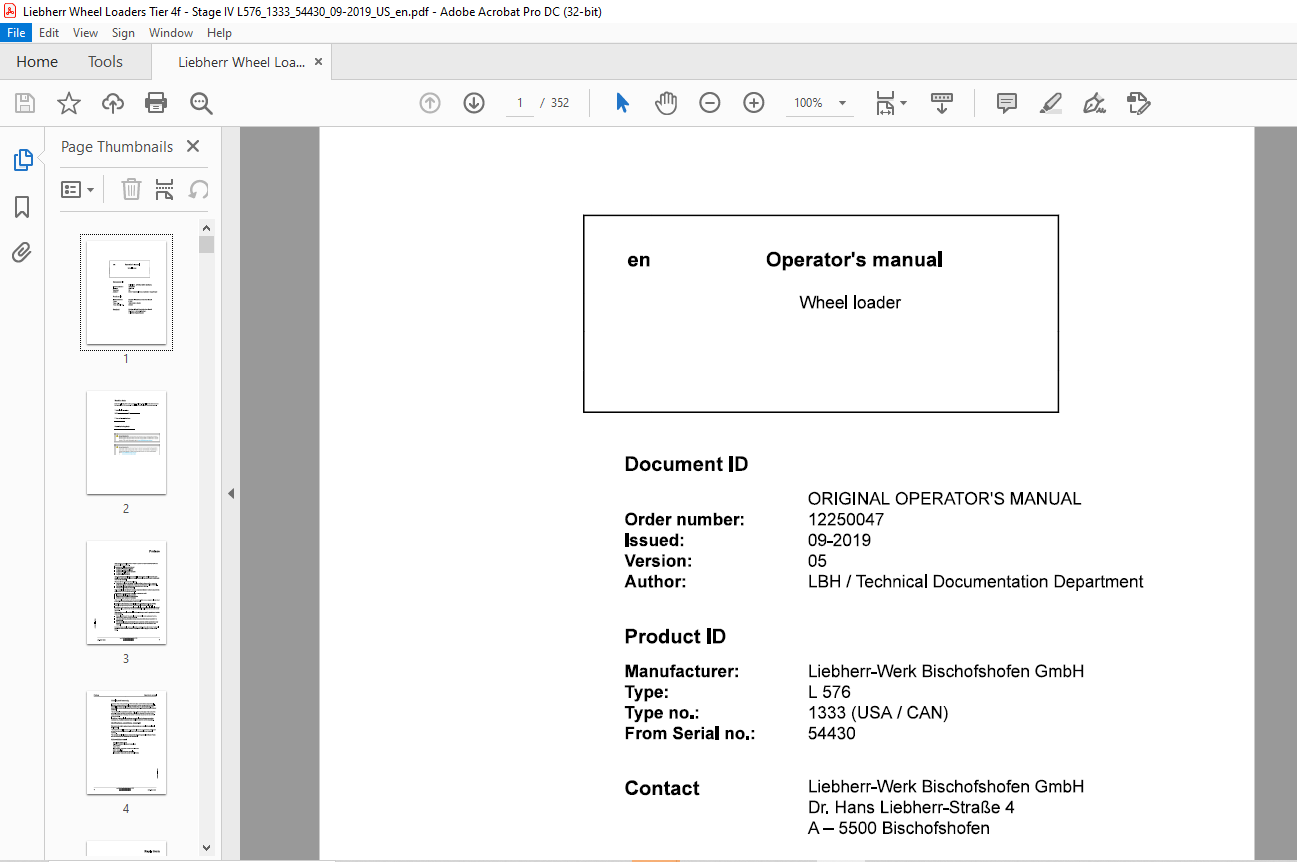Select the Liebherr Wheel Loa... document tab
The image size is (1297, 862).
[241, 62]
